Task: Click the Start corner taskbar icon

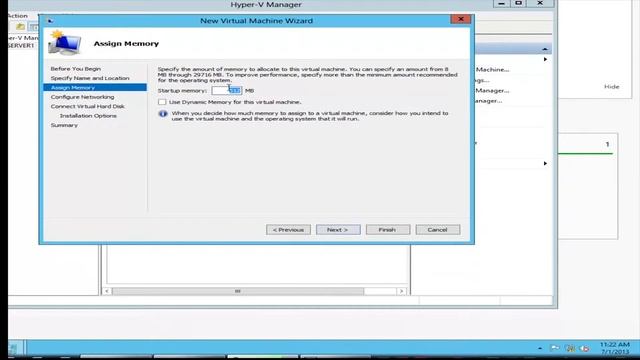Action: [13, 348]
